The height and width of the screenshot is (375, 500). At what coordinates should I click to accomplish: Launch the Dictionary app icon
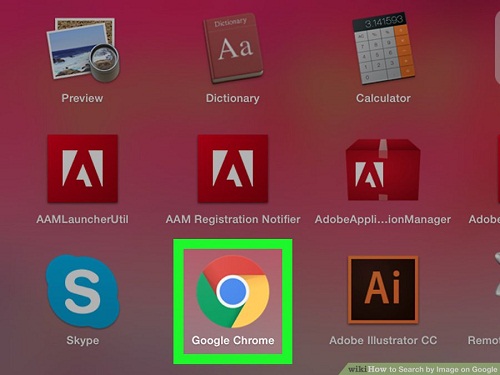click(233, 48)
